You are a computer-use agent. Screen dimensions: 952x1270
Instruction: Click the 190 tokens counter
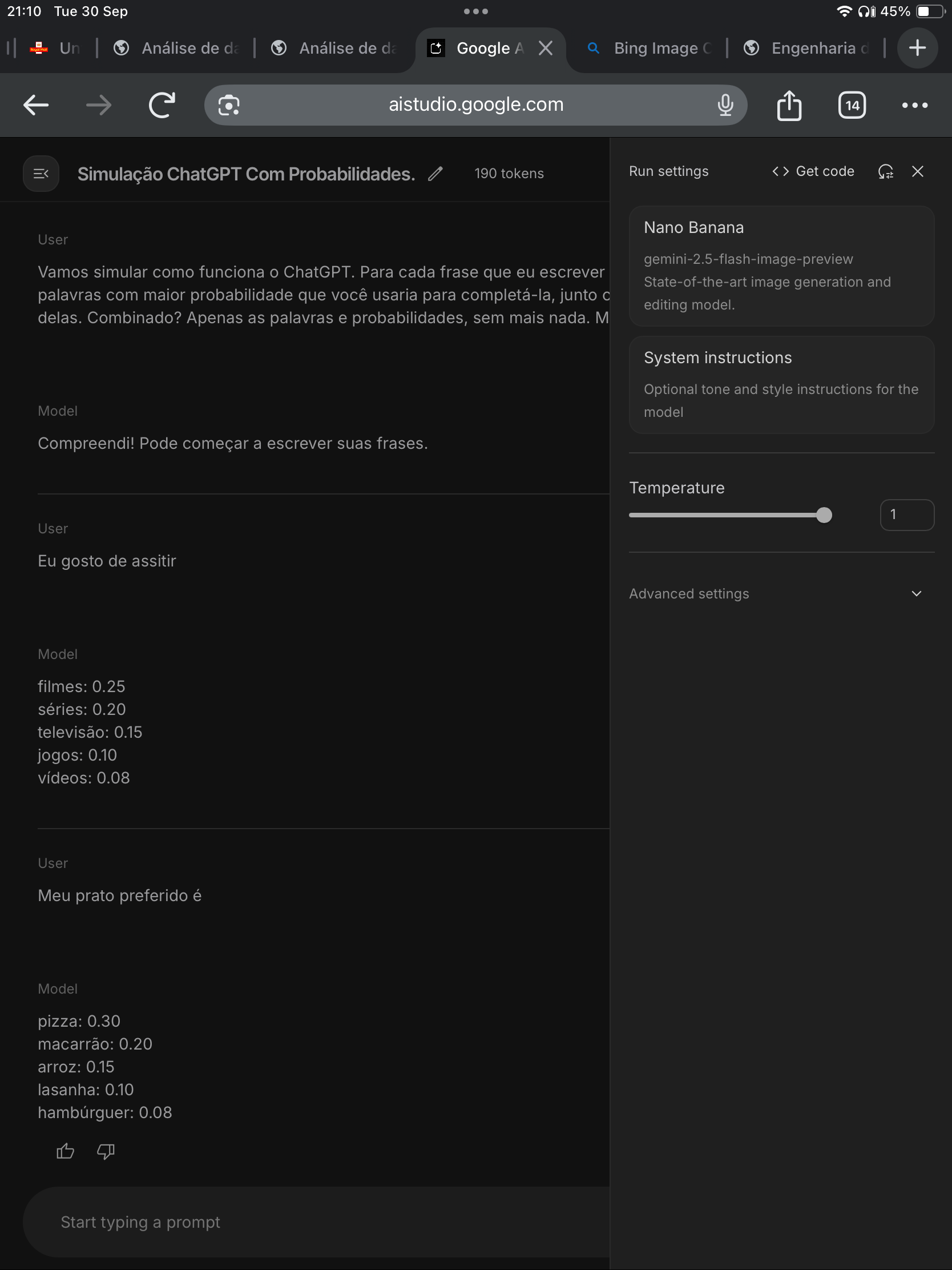pos(509,174)
